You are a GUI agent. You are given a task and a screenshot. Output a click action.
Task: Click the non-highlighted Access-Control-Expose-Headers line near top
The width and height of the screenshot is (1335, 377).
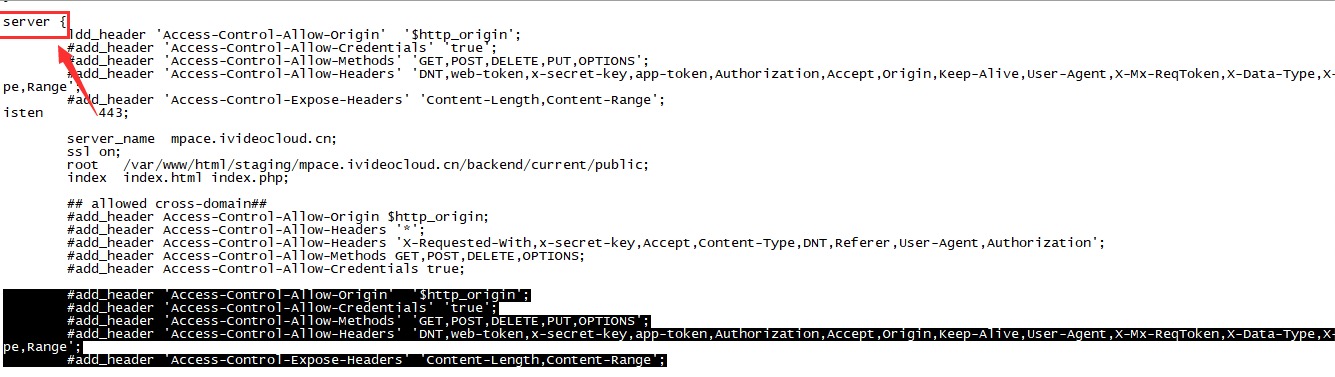tap(366, 99)
